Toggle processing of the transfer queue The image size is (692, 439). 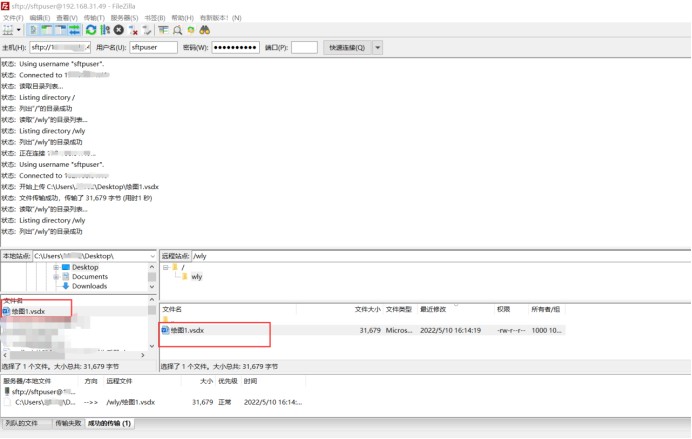pos(105,30)
